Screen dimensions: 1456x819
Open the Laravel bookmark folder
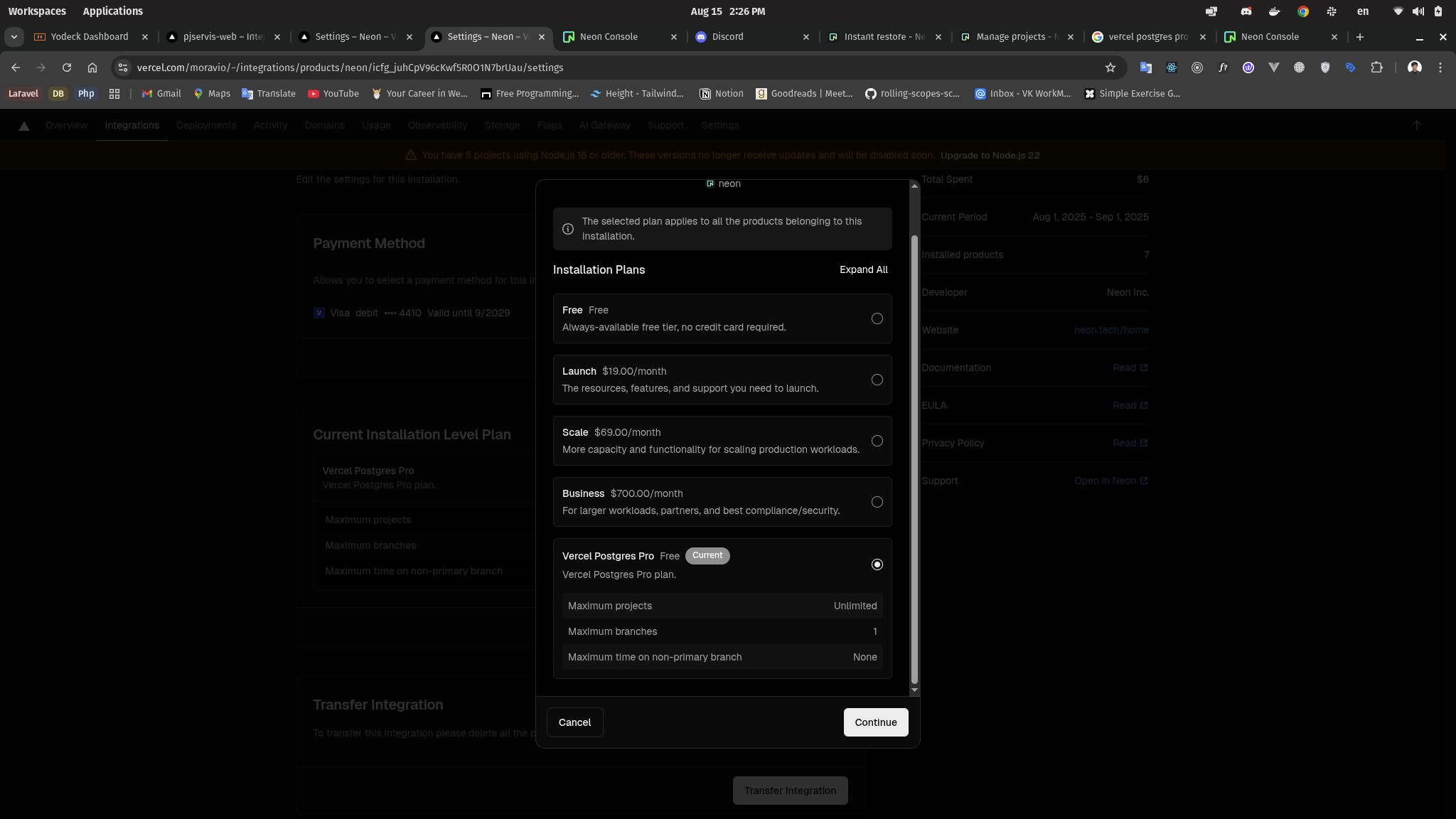point(23,93)
